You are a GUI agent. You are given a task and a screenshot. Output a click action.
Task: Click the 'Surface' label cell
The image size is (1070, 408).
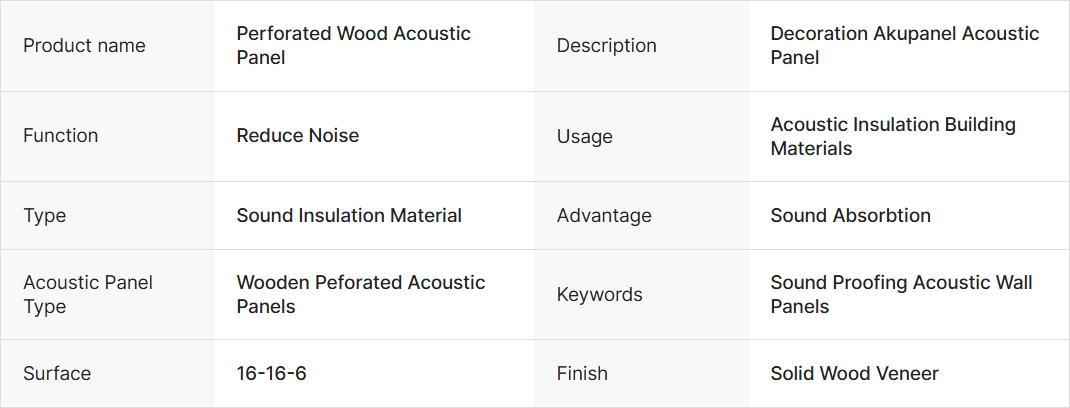tap(57, 374)
